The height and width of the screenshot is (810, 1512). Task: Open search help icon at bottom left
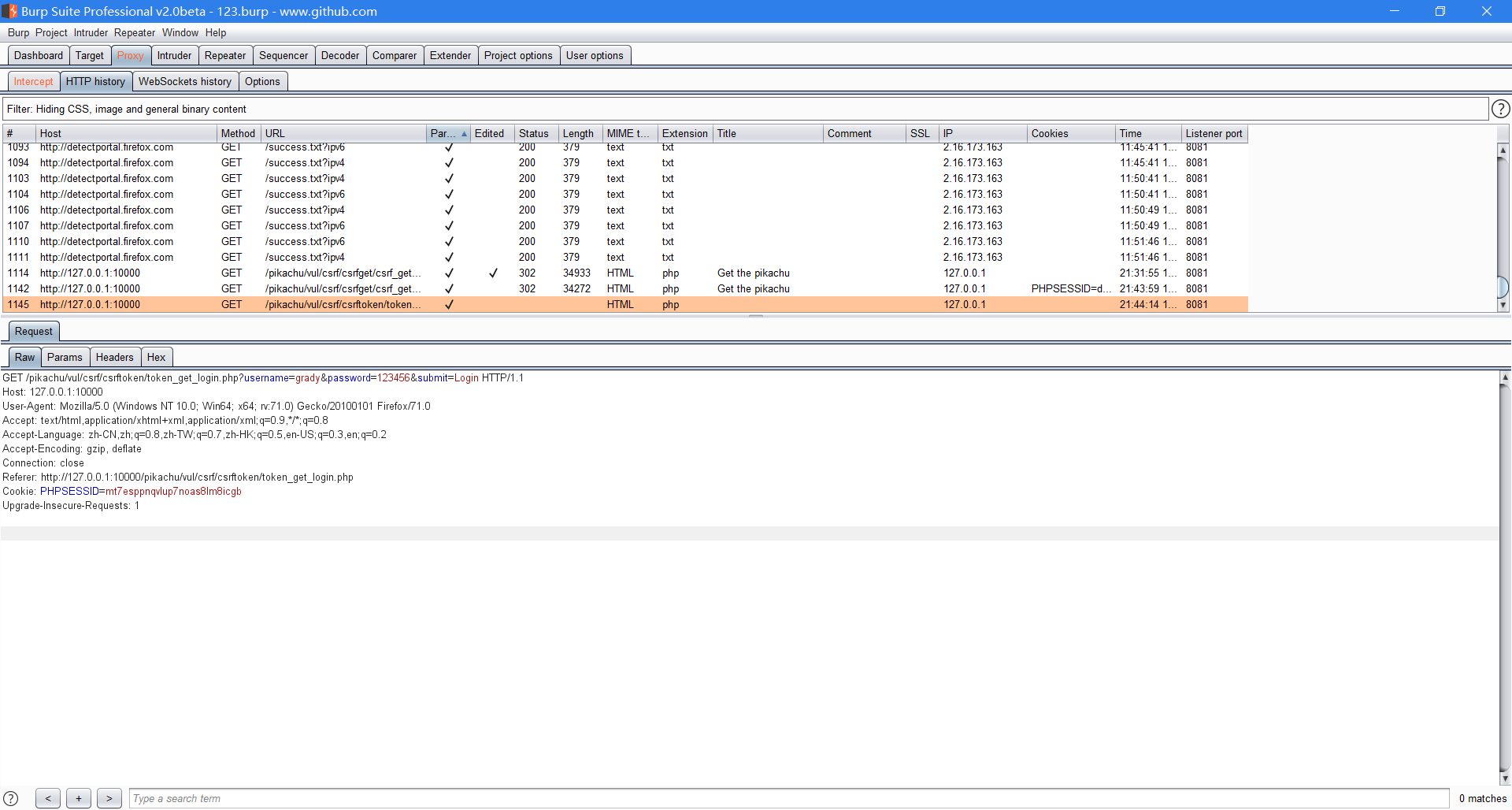[11, 798]
